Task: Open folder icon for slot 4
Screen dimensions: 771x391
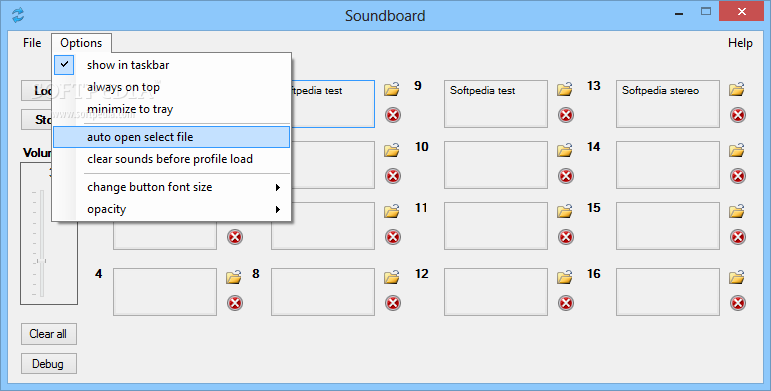Action: (234, 277)
